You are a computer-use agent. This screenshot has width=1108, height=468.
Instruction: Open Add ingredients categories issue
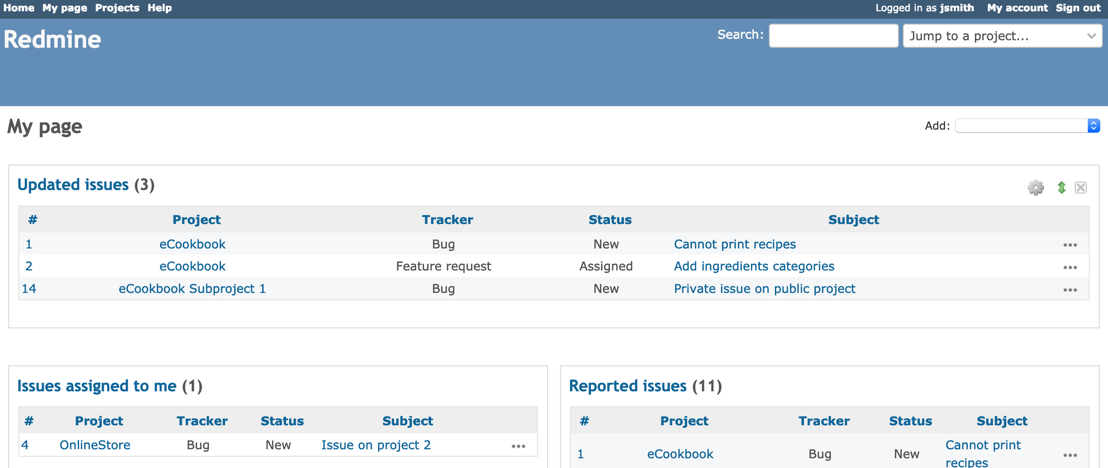tap(754, 267)
